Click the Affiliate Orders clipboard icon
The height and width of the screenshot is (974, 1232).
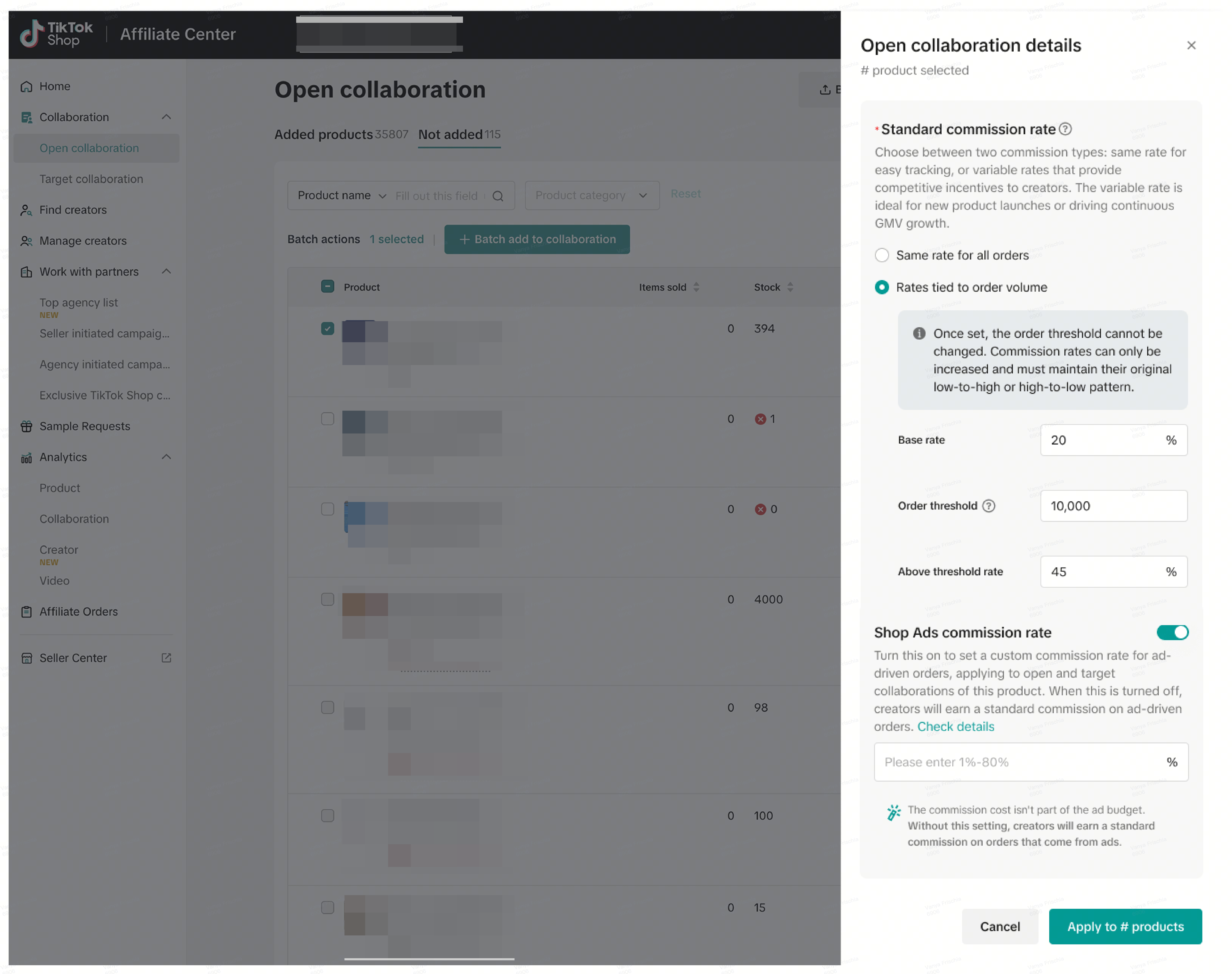(x=26, y=612)
